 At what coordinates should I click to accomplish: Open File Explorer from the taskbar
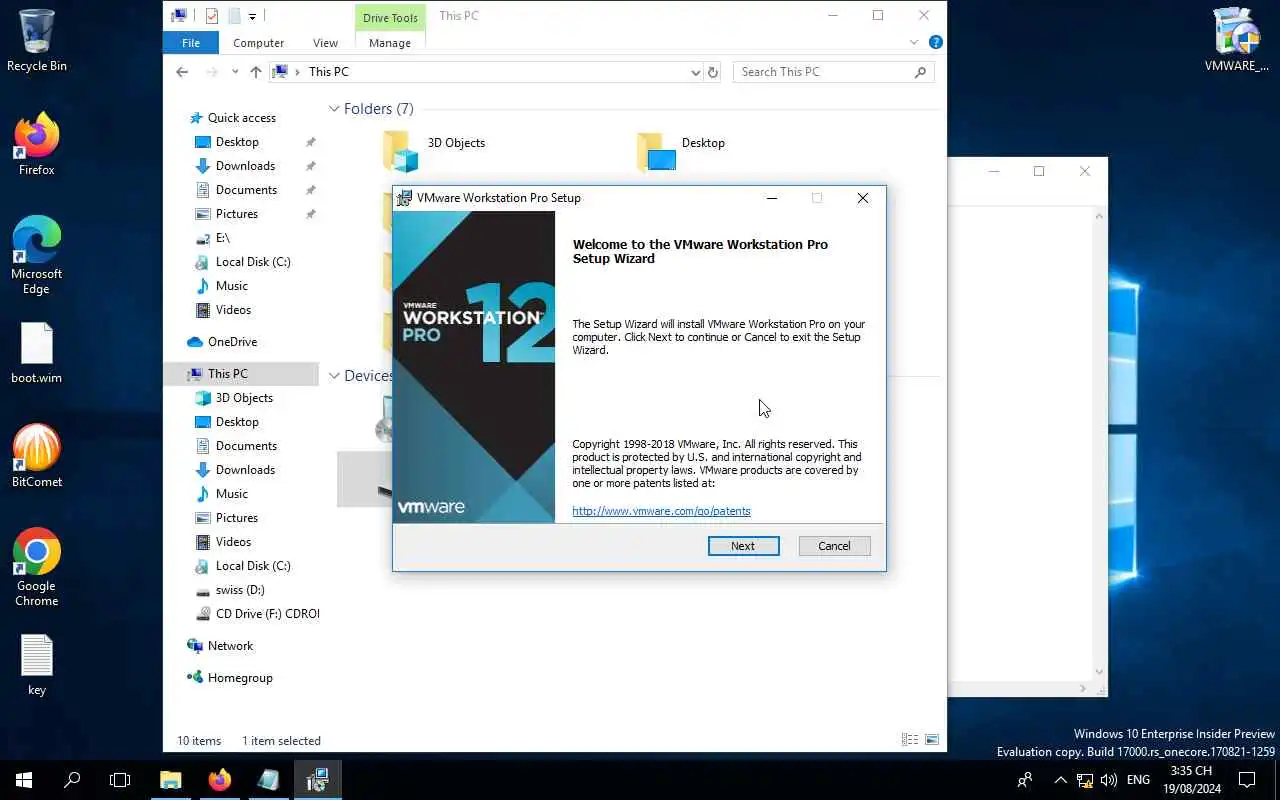[170, 780]
